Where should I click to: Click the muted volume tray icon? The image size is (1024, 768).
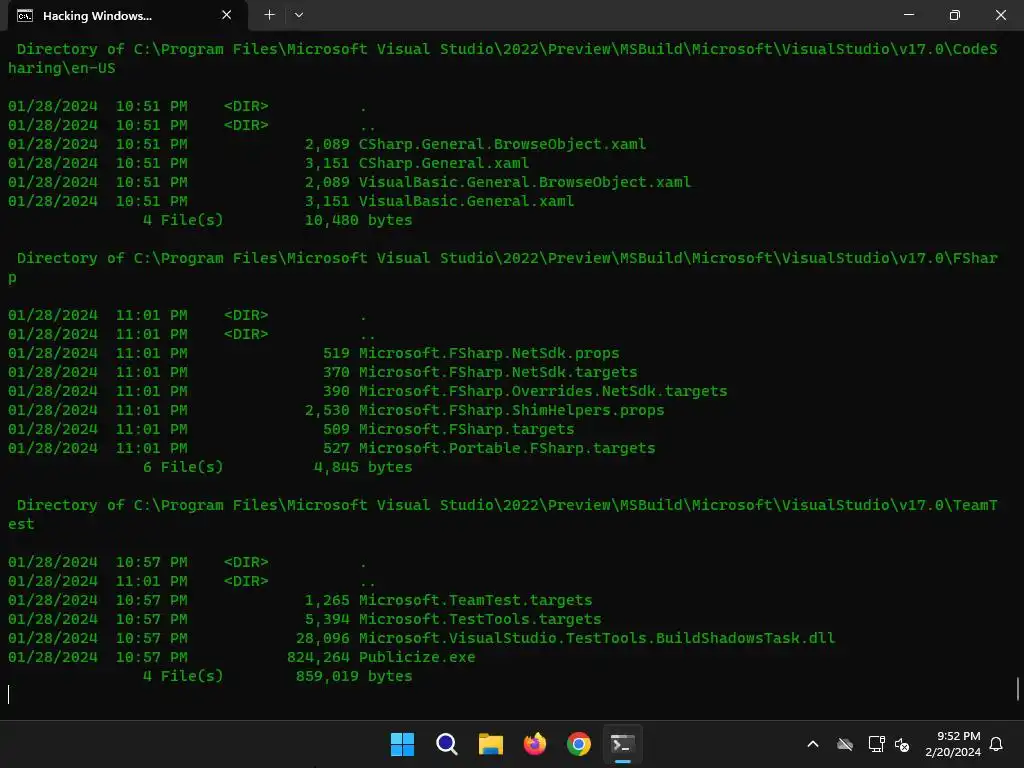coord(902,744)
